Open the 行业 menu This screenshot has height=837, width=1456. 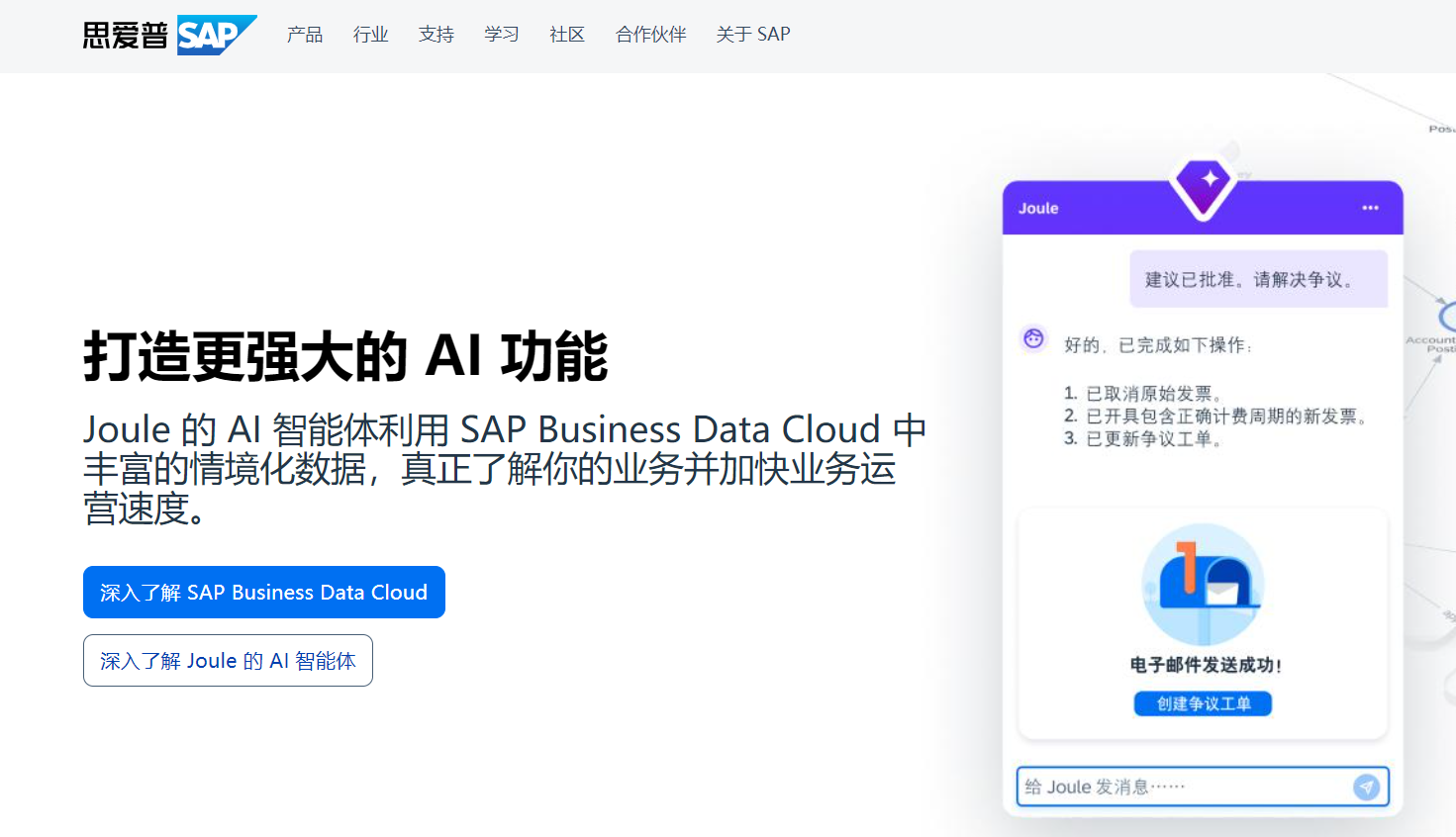[370, 35]
